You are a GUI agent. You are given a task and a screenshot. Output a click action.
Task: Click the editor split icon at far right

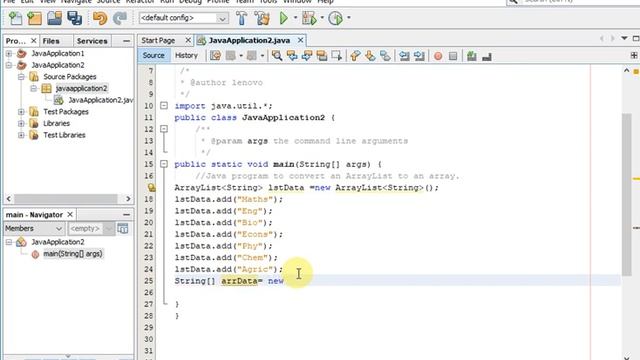[634, 55]
